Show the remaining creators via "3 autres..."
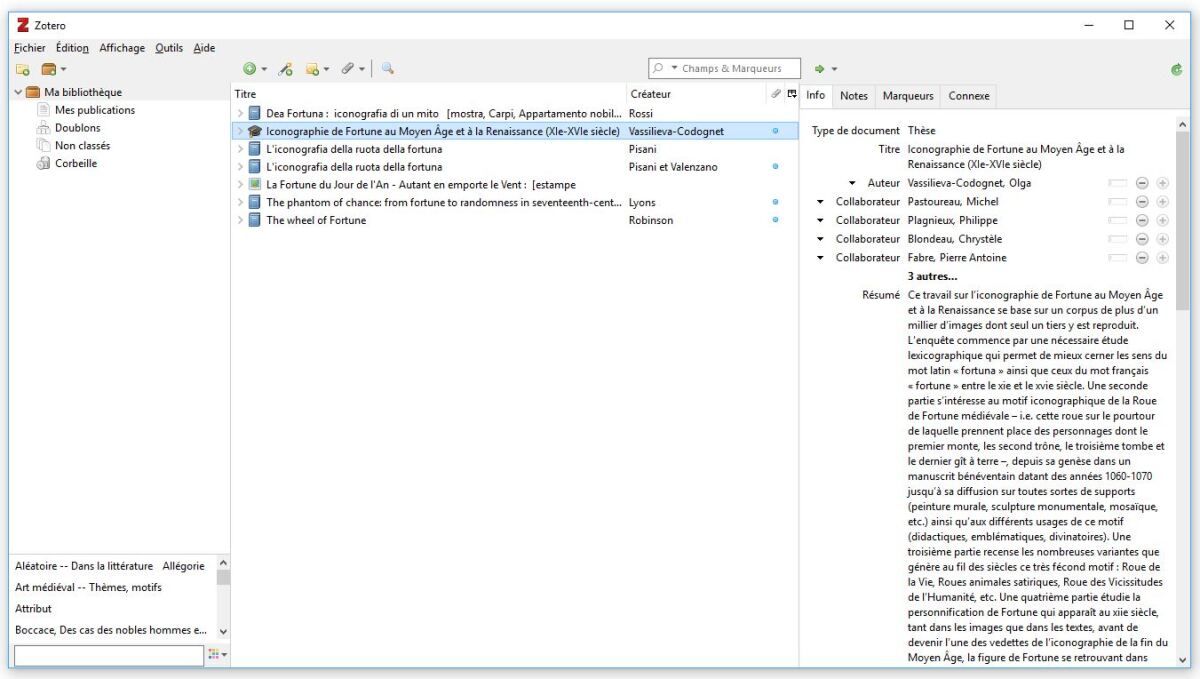The image size is (1200, 679). [932, 276]
